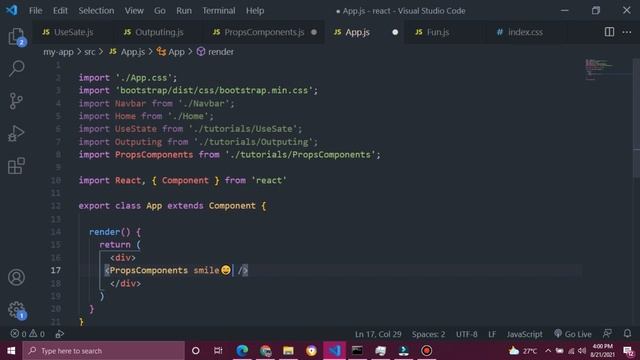Image resolution: width=640 pixels, height=360 pixels.
Task: Open the notifications bell in status bar
Action: [x=627, y=334]
